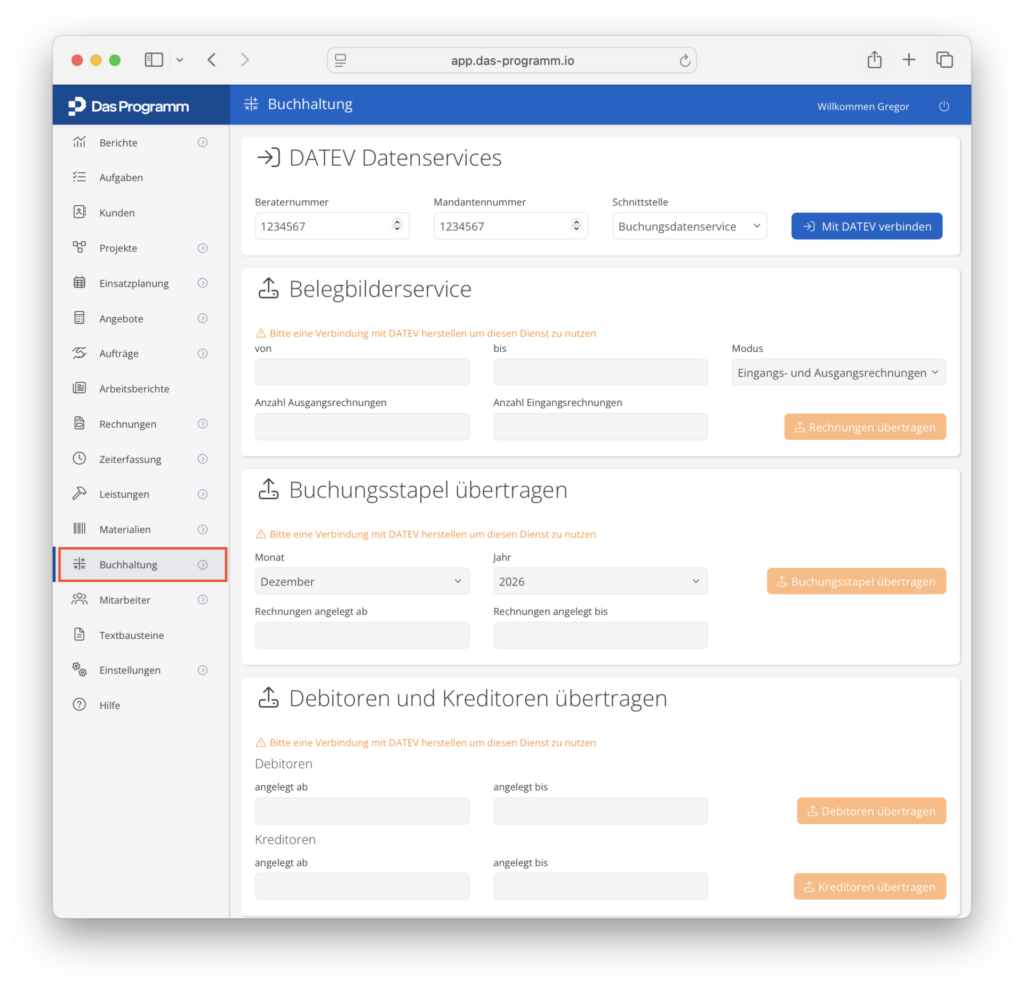This screenshot has width=1024, height=988.
Task: Open the Monat dropdown showing Dezember
Action: (361, 581)
